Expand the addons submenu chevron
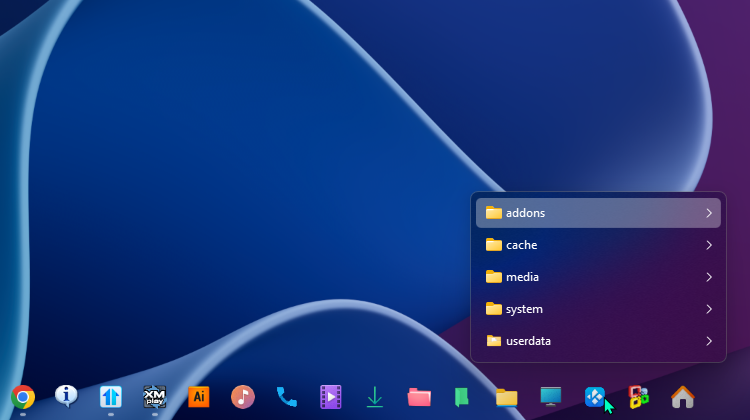The image size is (750, 420). [709, 213]
